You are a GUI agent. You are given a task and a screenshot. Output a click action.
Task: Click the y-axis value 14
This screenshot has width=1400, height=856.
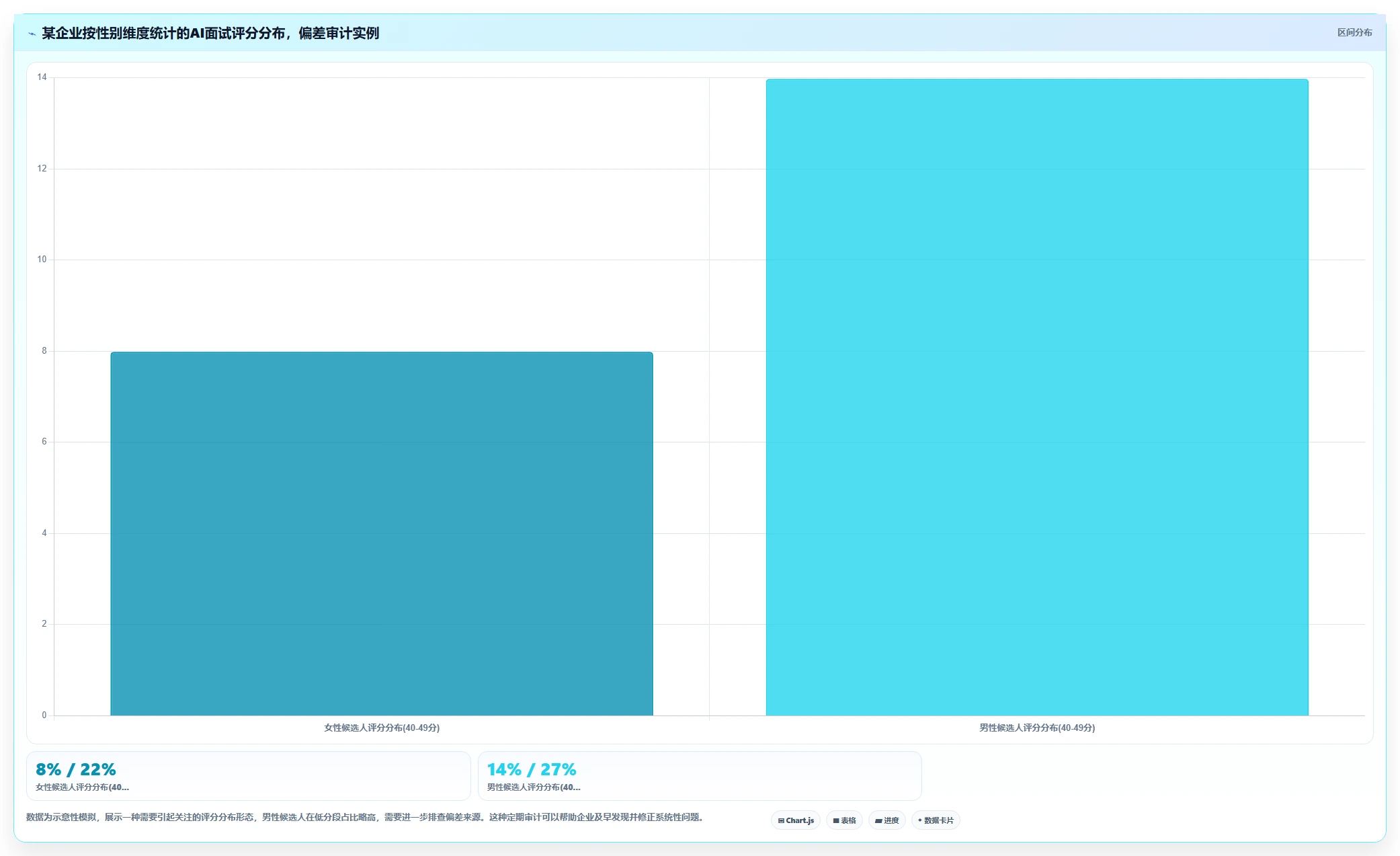[42, 77]
